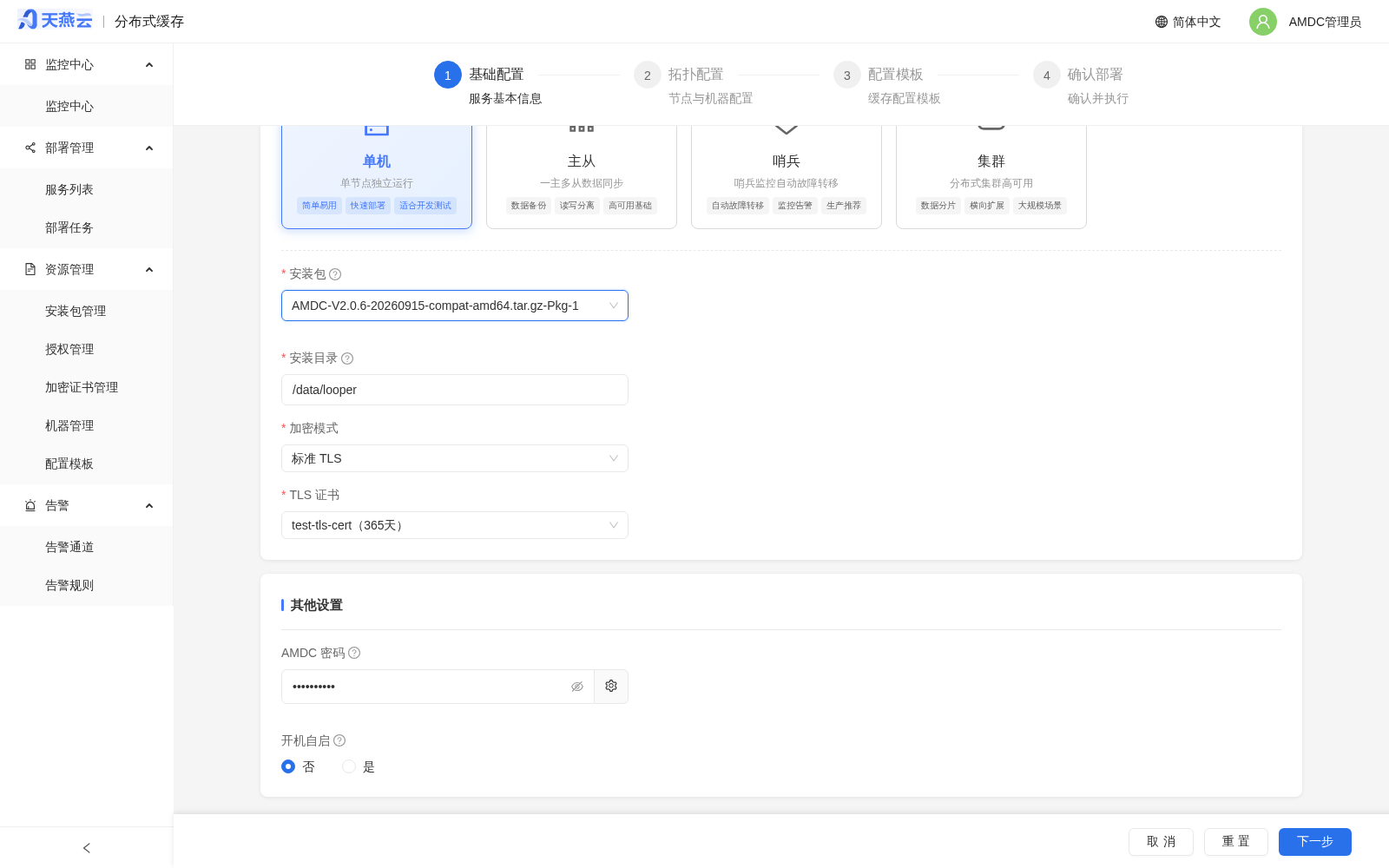The height and width of the screenshot is (868, 1389).
Task: Switch language via 简体中文
Action: [1196, 22]
